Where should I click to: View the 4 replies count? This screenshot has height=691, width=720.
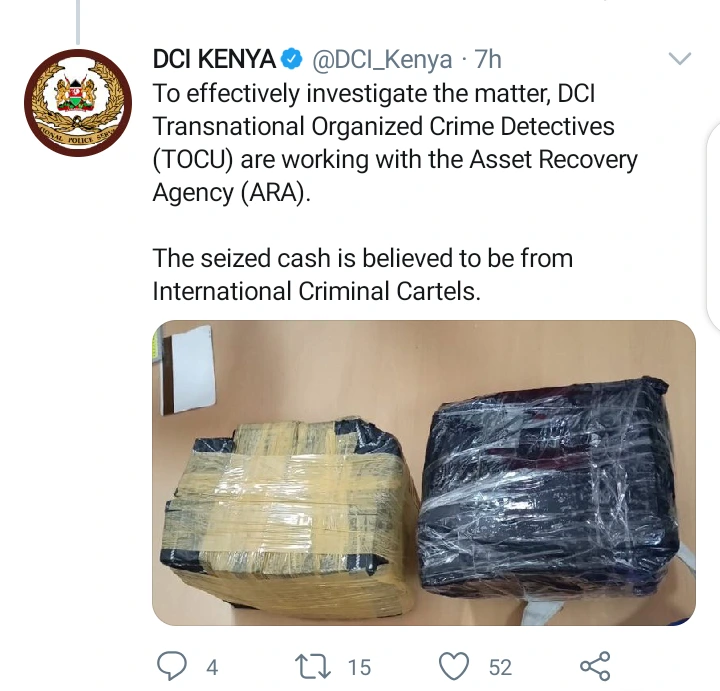pos(212,667)
